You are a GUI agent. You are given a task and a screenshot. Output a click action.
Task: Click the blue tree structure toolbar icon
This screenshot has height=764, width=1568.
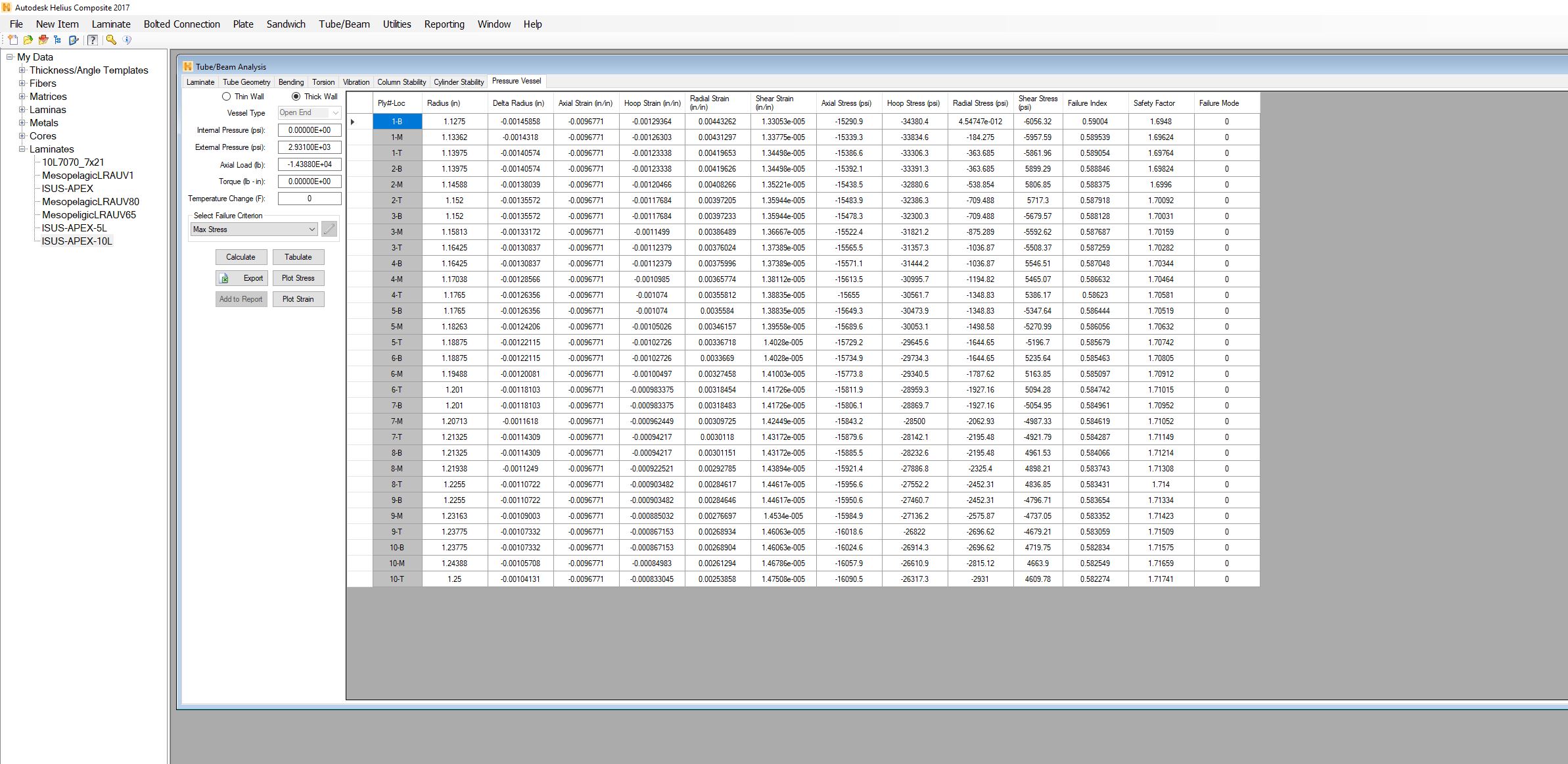tap(58, 40)
